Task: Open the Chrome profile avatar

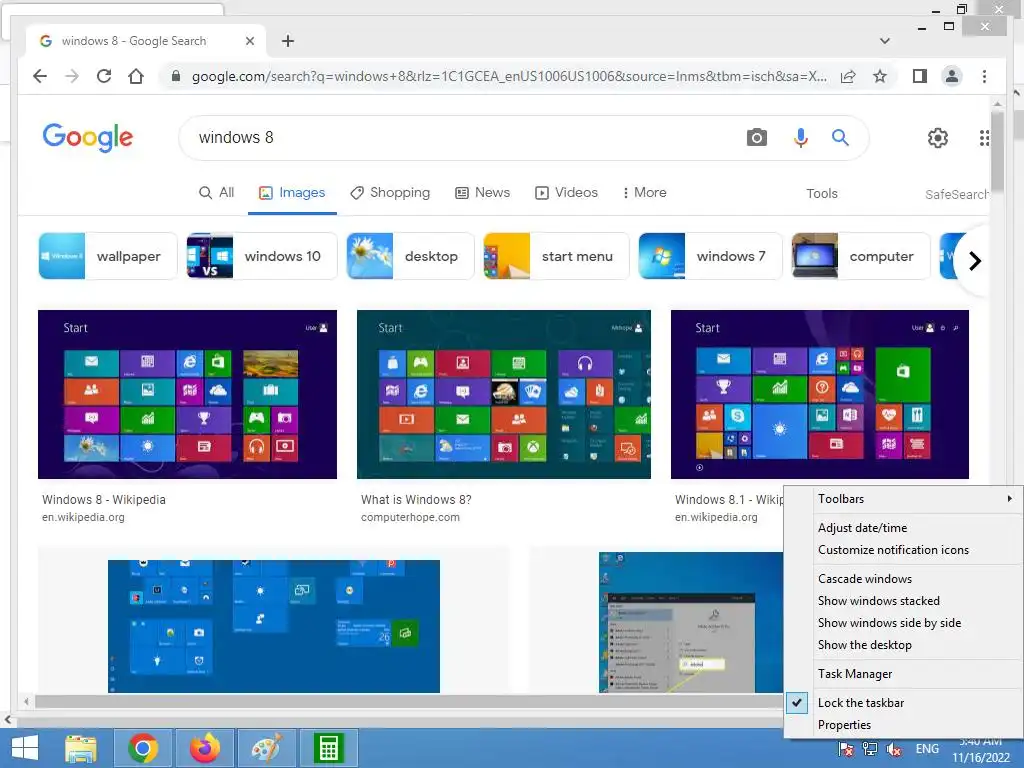Action: [952, 76]
